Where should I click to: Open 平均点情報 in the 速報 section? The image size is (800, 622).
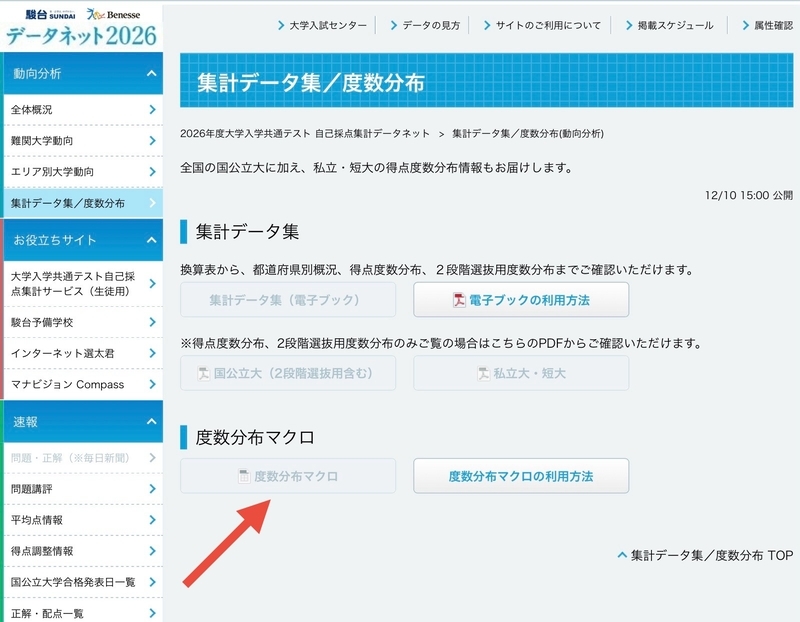[83, 520]
